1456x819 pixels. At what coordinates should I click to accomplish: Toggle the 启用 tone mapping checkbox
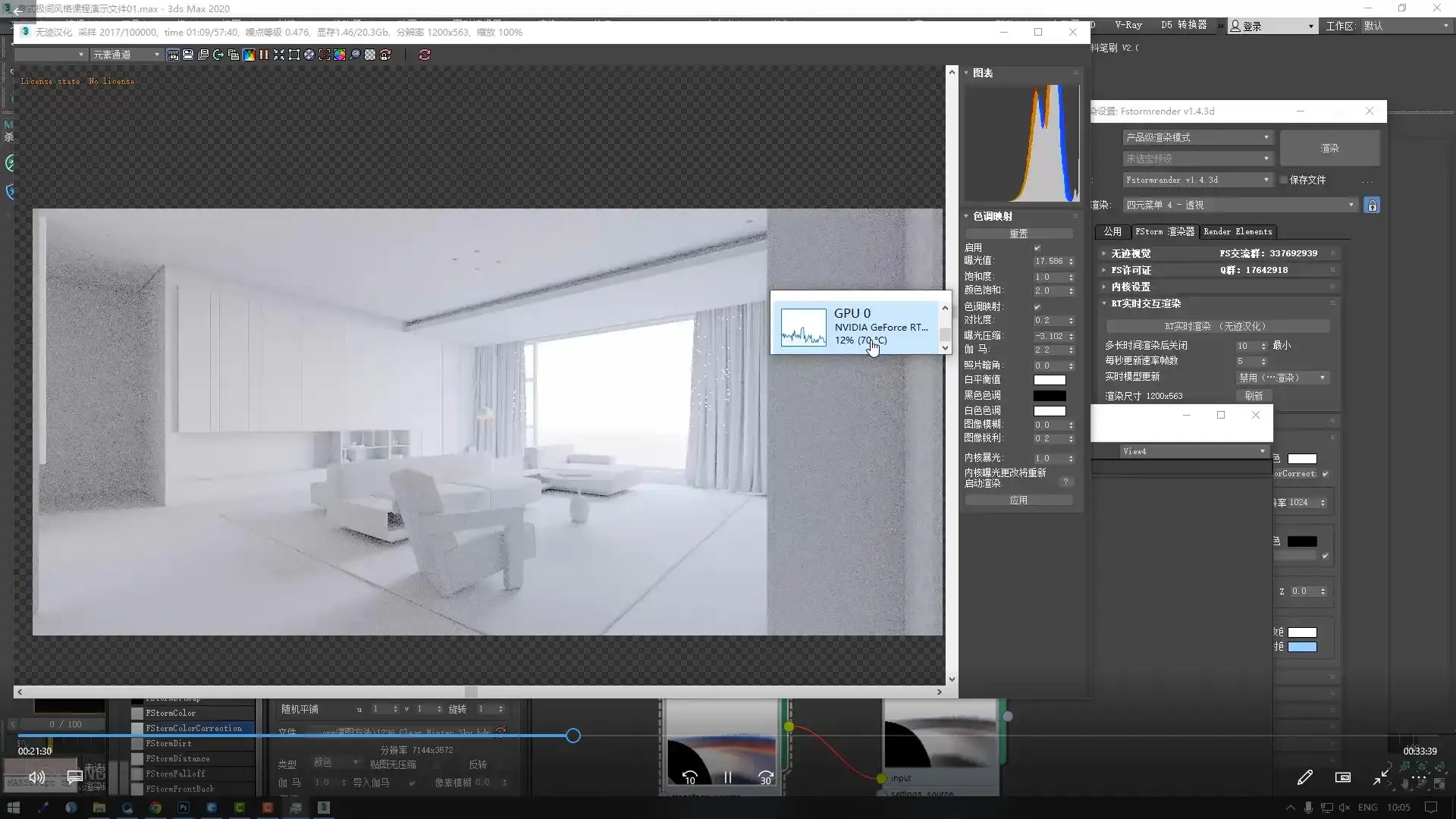pos(1037,248)
